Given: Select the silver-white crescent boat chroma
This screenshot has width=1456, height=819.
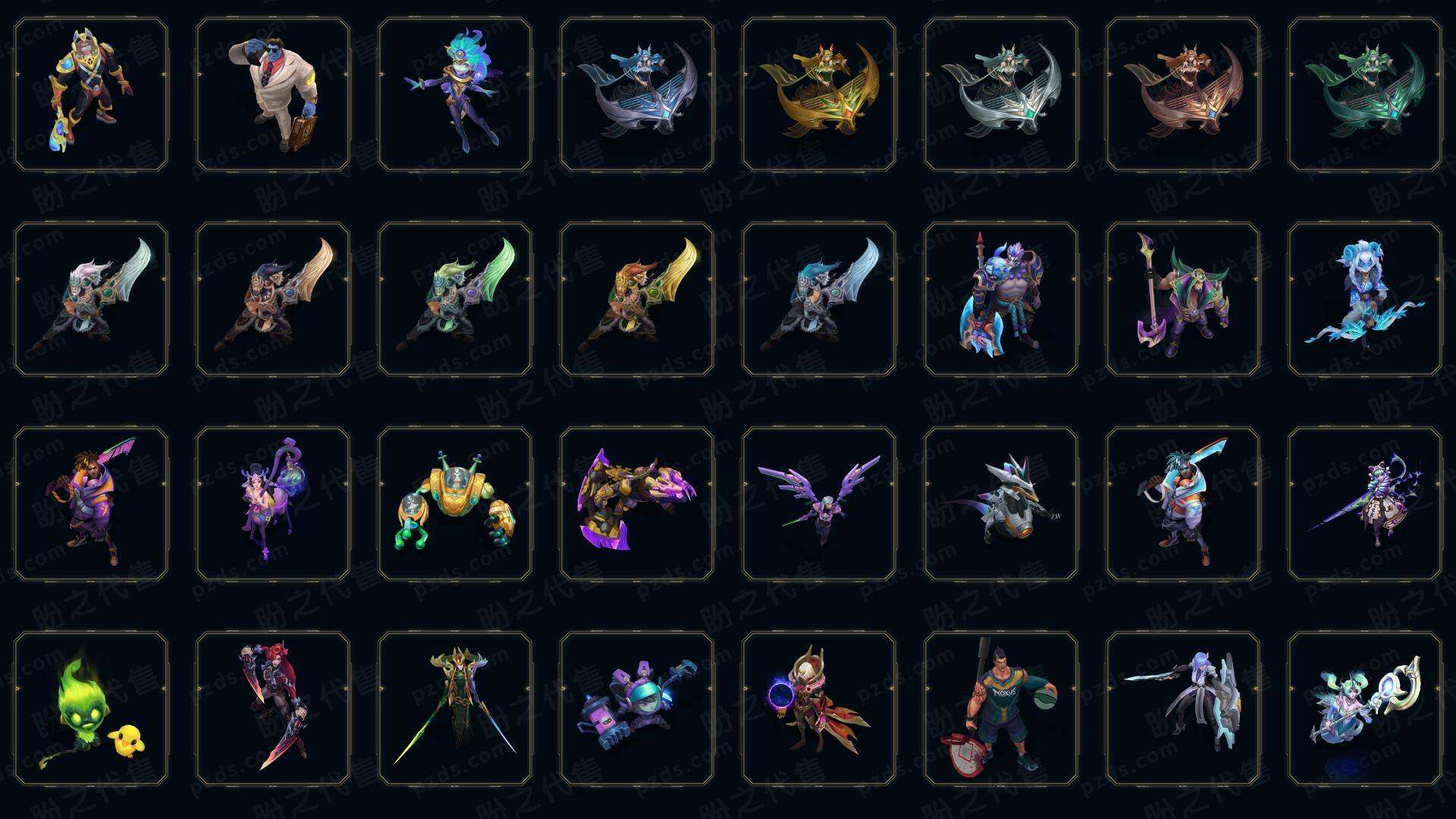Looking at the screenshot, I should [1001, 95].
